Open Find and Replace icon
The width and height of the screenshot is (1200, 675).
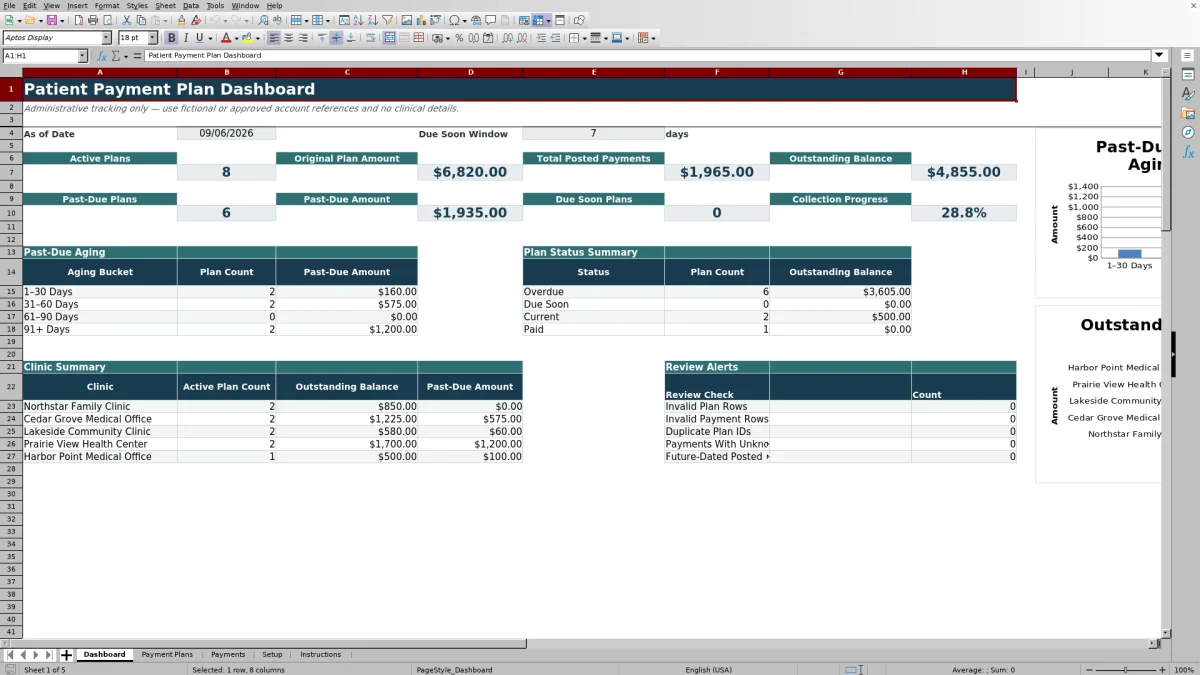coord(263,20)
